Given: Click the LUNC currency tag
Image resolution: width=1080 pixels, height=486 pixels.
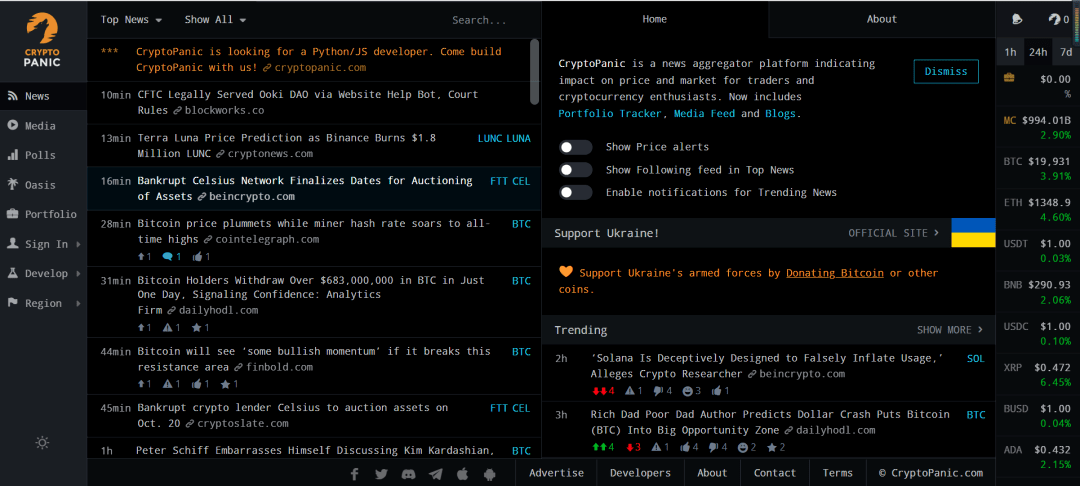Looking at the screenshot, I should pos(490,138).
